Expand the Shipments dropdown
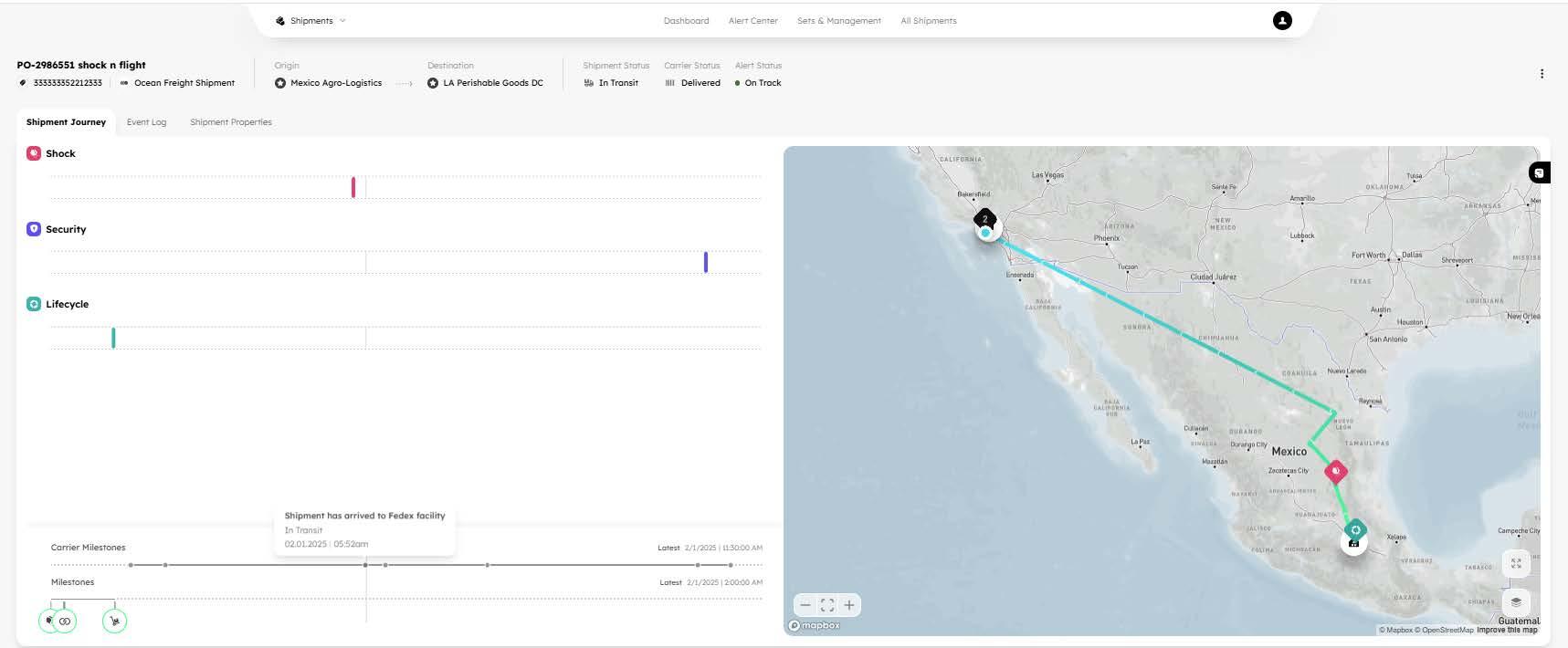Image resolution: width=1568 pixels, height=648 pixels. pyautogui.click(x=310, y=20)
